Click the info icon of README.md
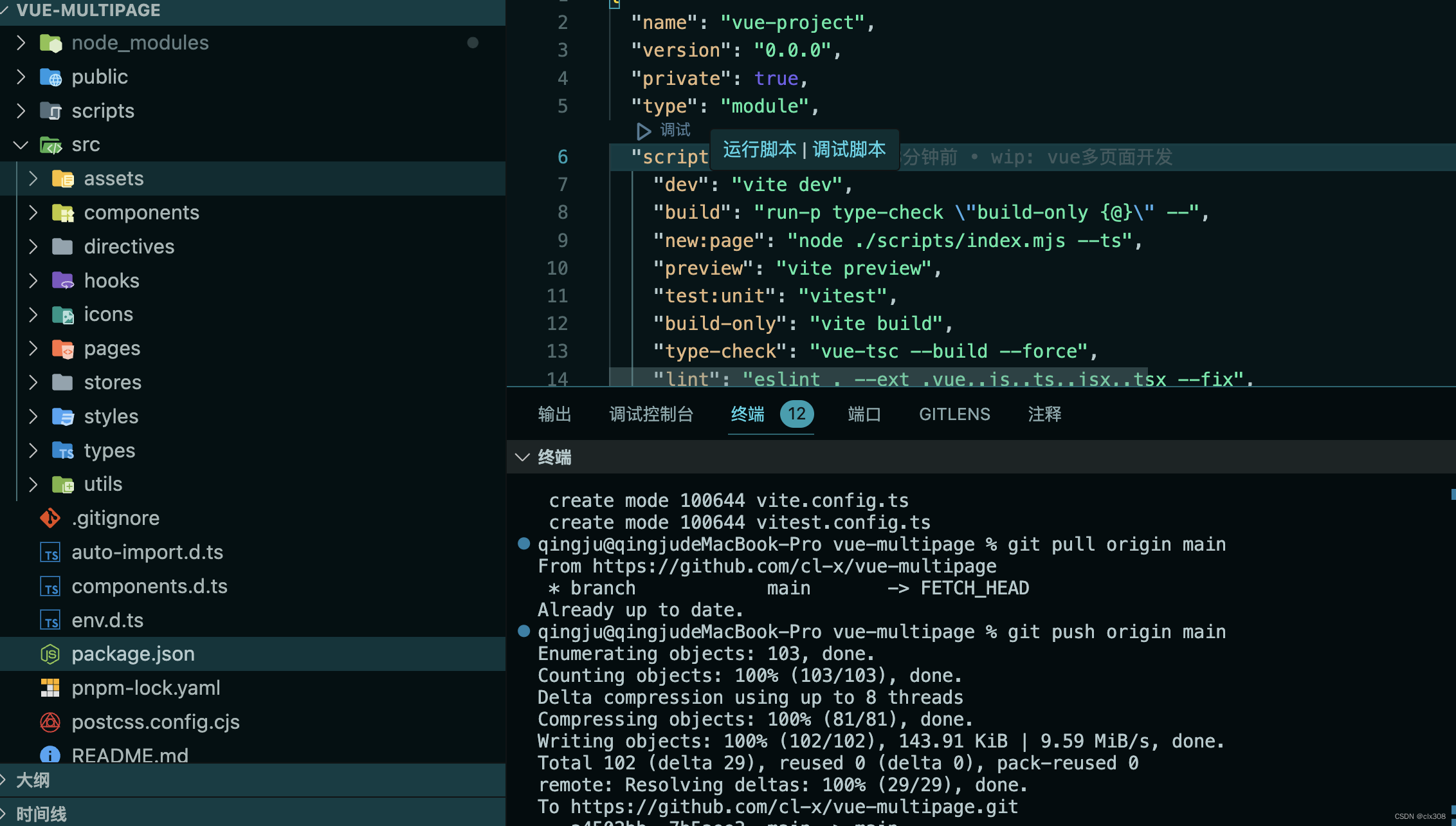The image size is (1456, 826). (x=50, y=755)
